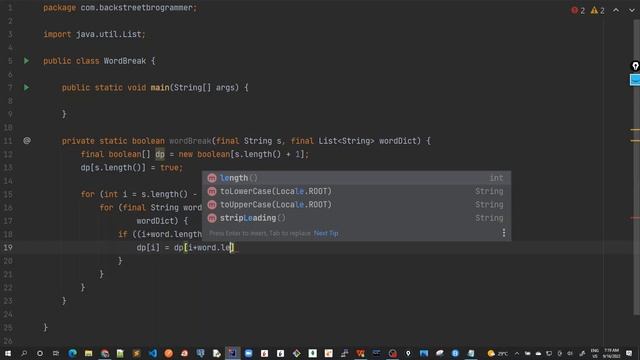Open the Windows Start menu
This screenshot has height=360, width=640.
pyautogui.click(x=8, y=353)
